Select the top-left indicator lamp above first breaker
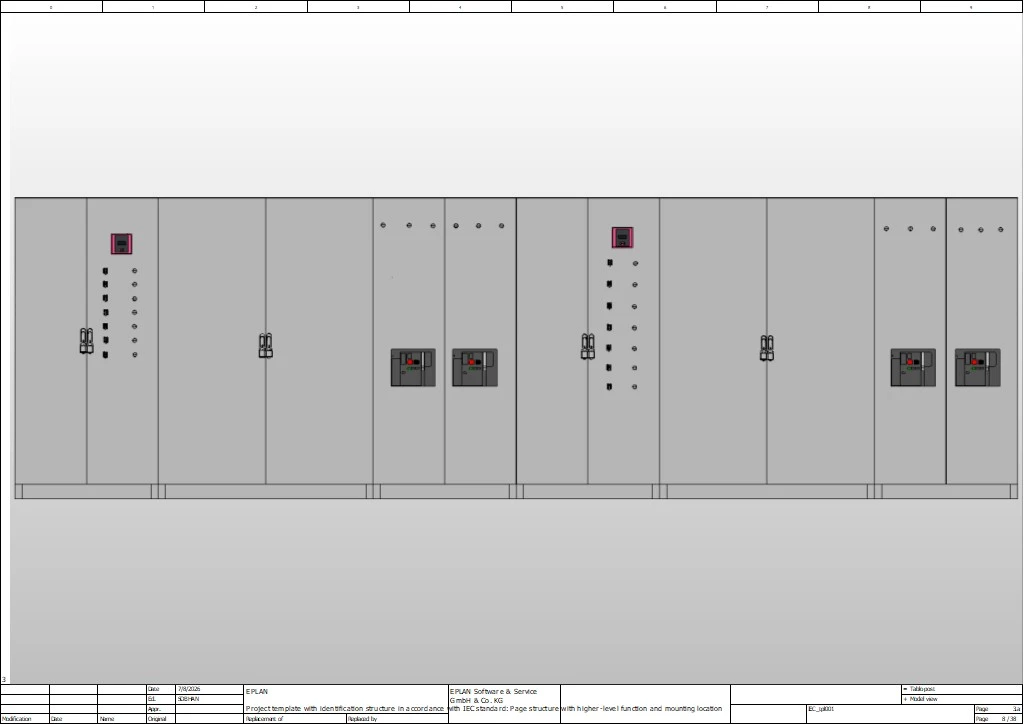 383,225
